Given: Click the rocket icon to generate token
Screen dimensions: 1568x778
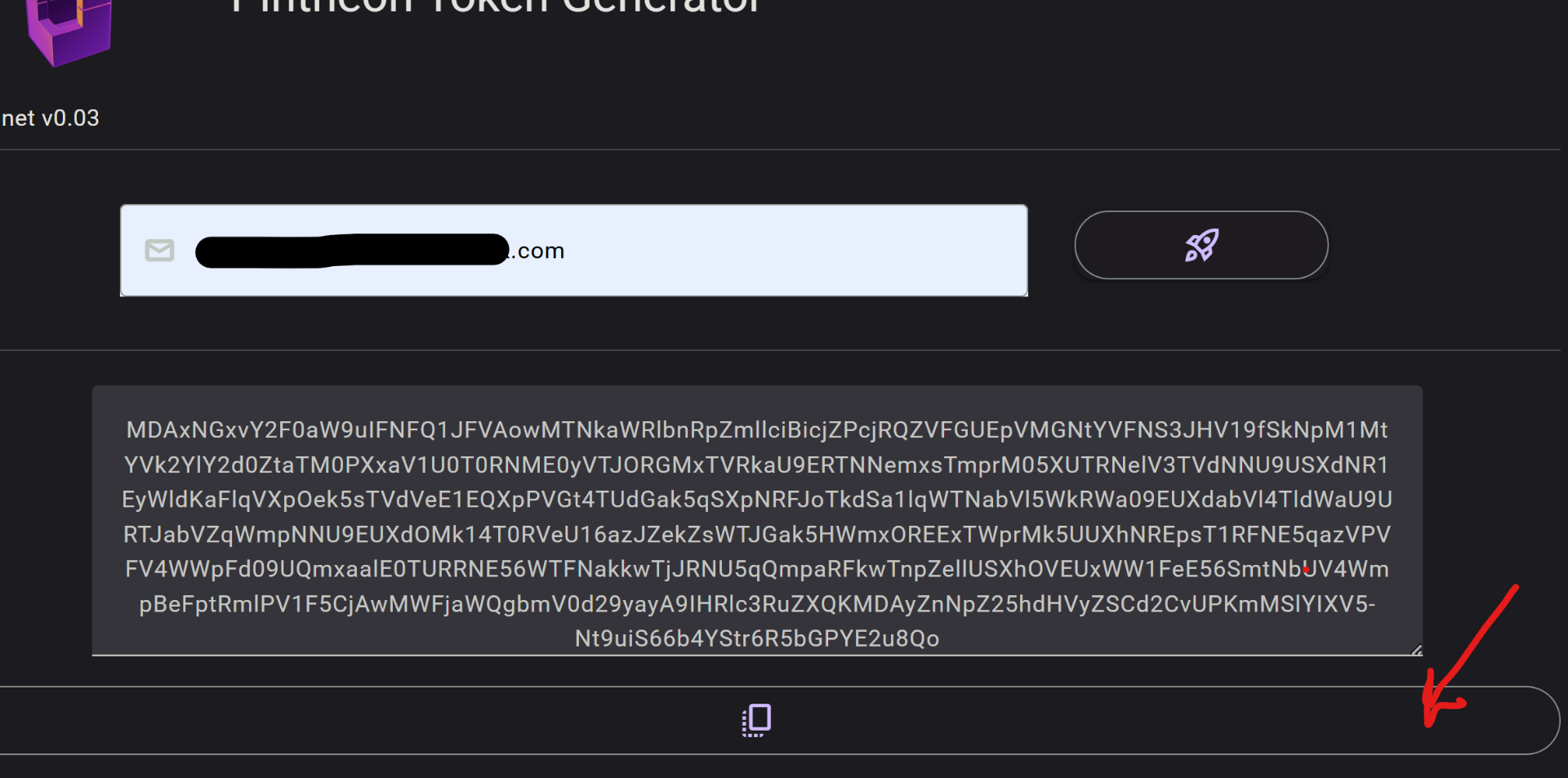Looking at the screenshot, I should click(1200, 245).
